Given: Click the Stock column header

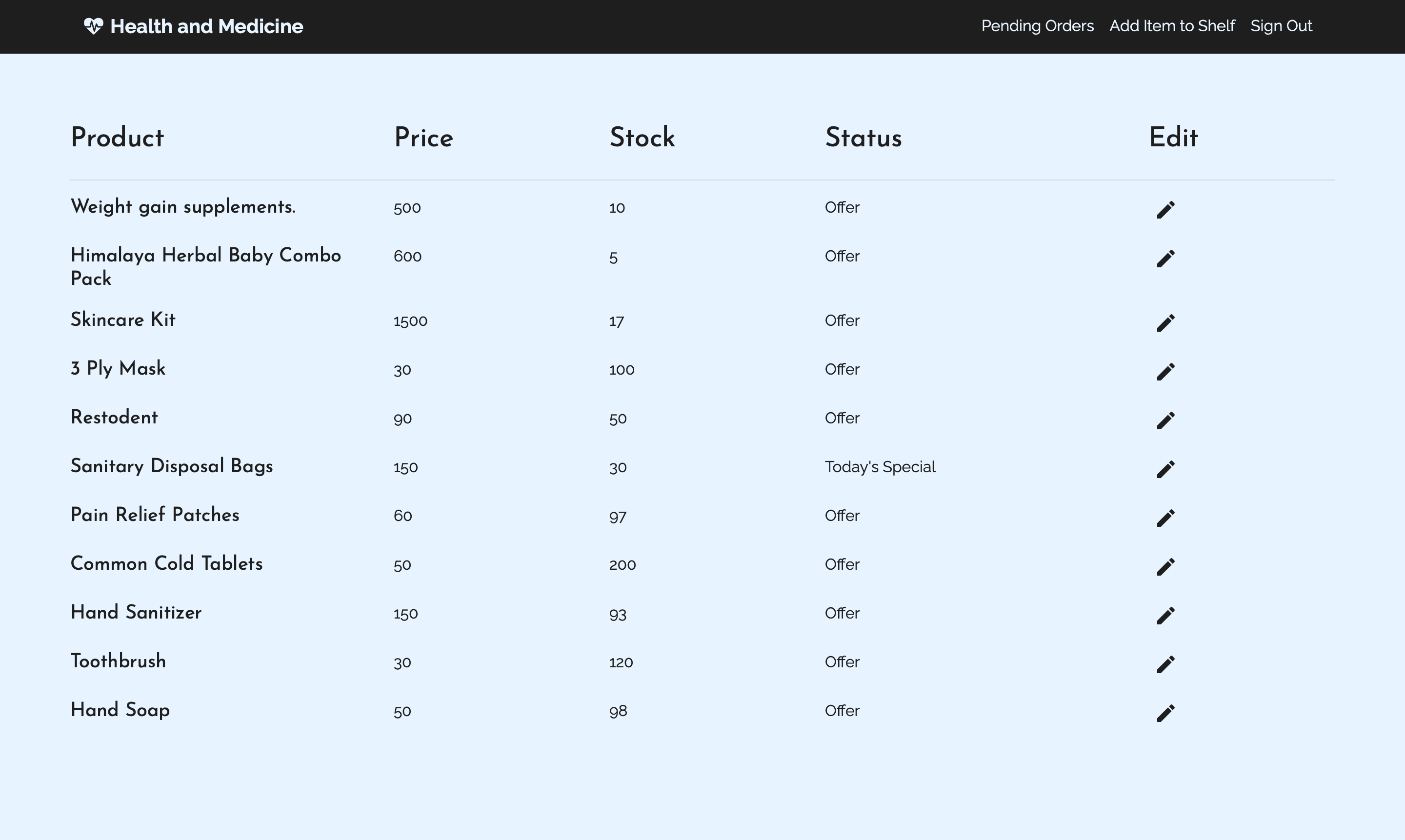Looking at the screenshot, I should [x=642, y=138].
